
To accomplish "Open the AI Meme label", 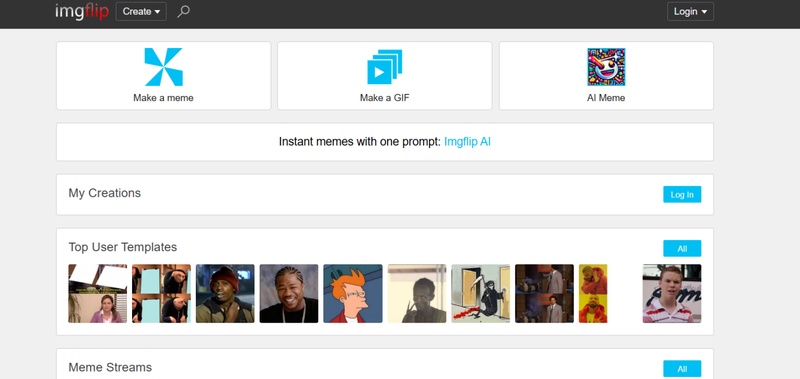I will [606, 97].
